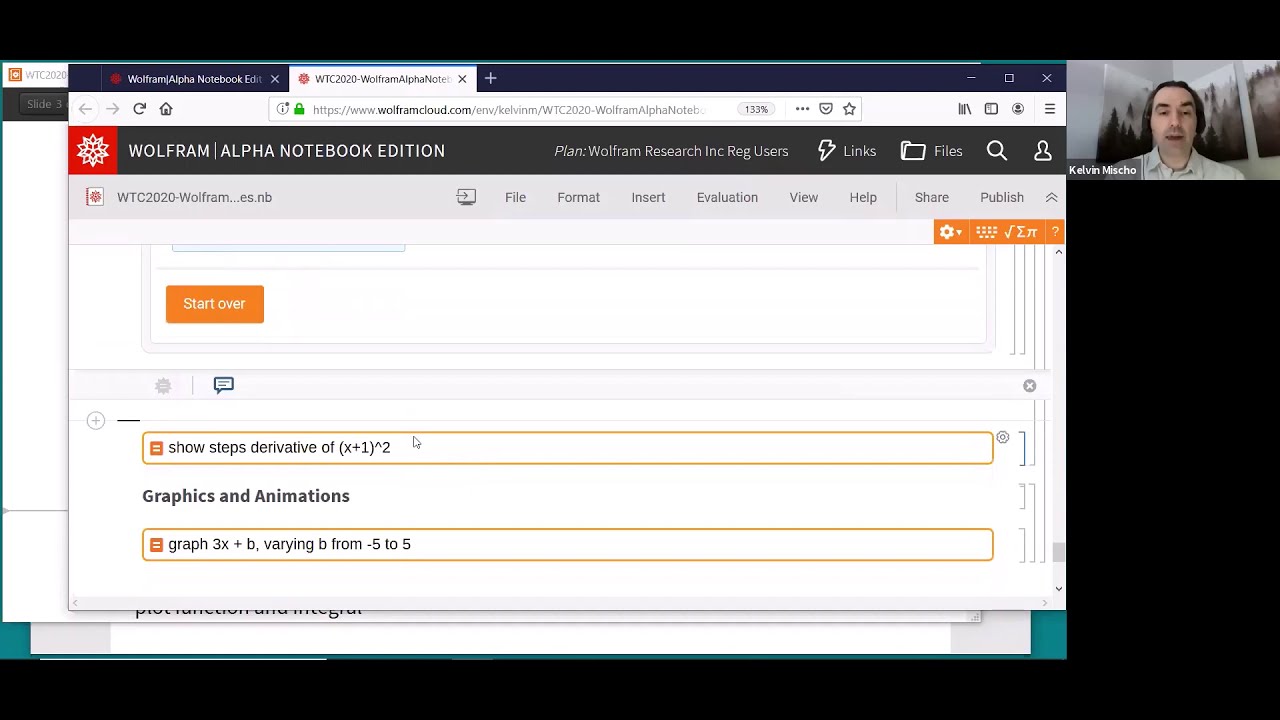Open the Files folder
The height and width of the screenshot is (720, 1280).
931,151
